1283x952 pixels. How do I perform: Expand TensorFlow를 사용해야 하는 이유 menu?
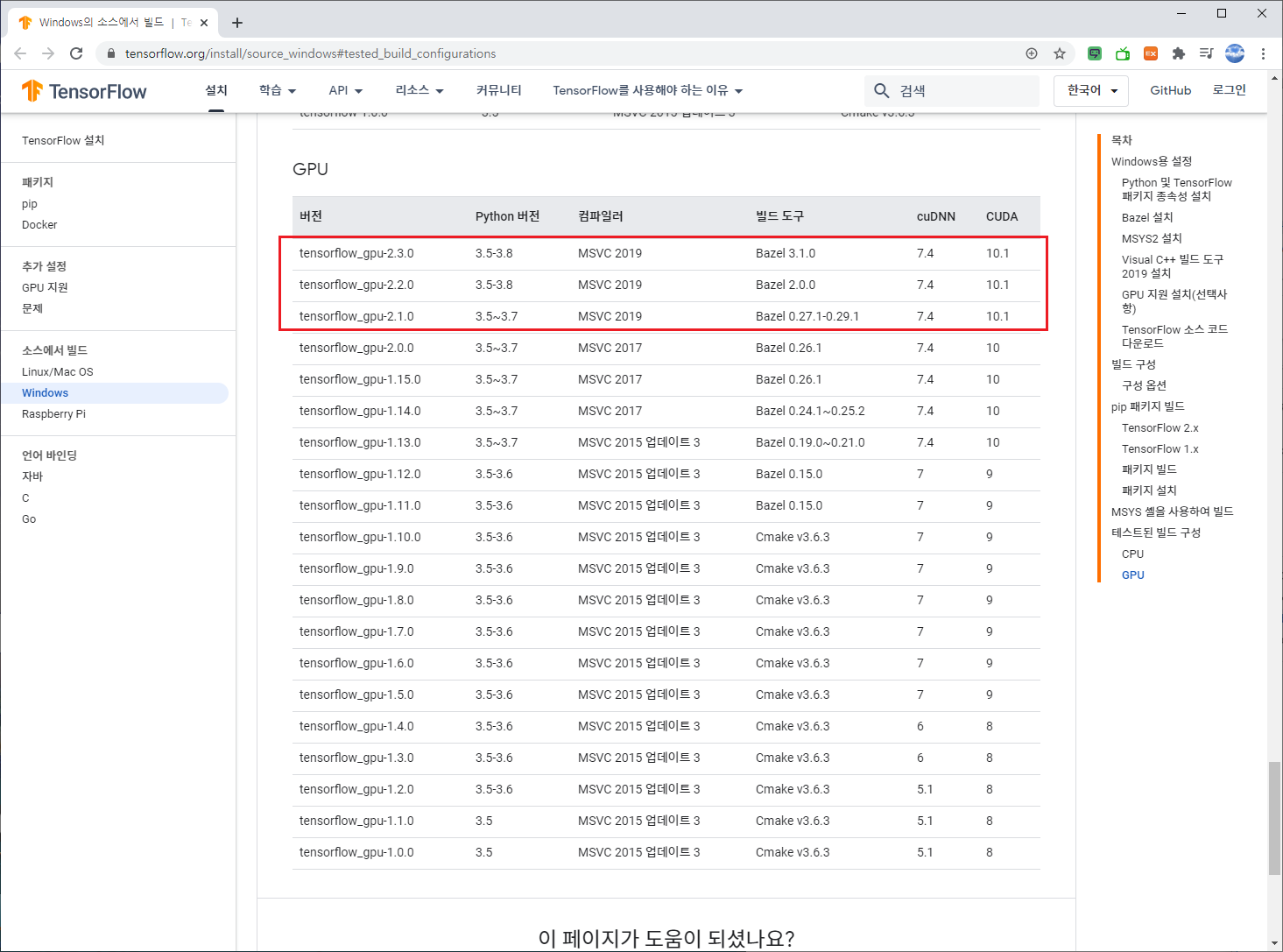coord(648,90)
